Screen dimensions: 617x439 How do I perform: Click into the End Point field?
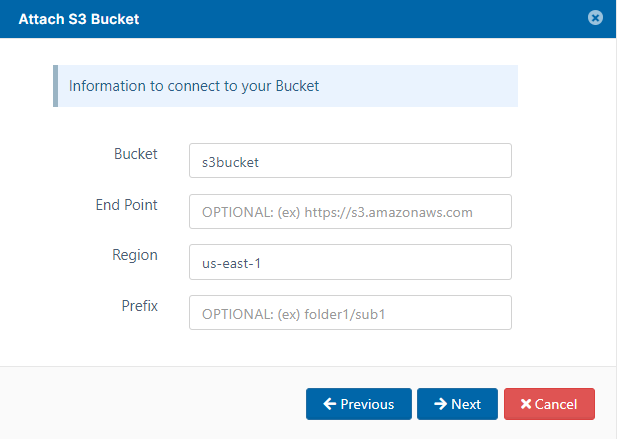[350, 212]
